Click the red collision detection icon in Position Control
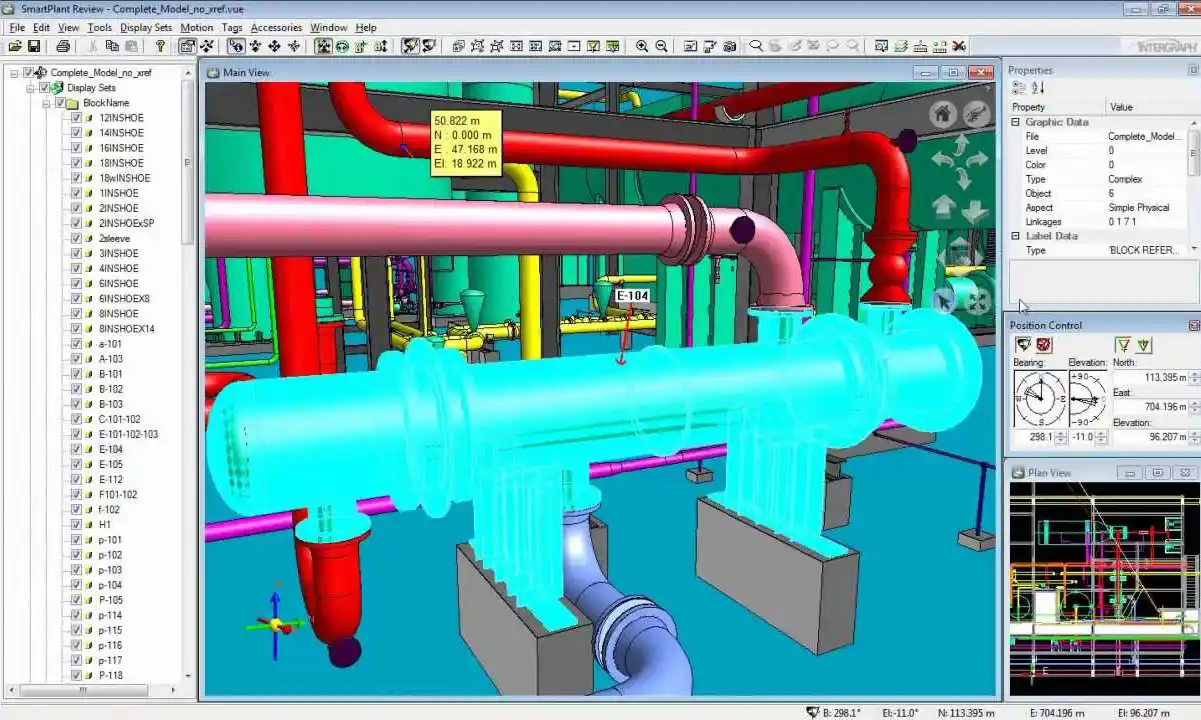The width and height of the screenshot is (1201, 720). tap(1044, 345)
